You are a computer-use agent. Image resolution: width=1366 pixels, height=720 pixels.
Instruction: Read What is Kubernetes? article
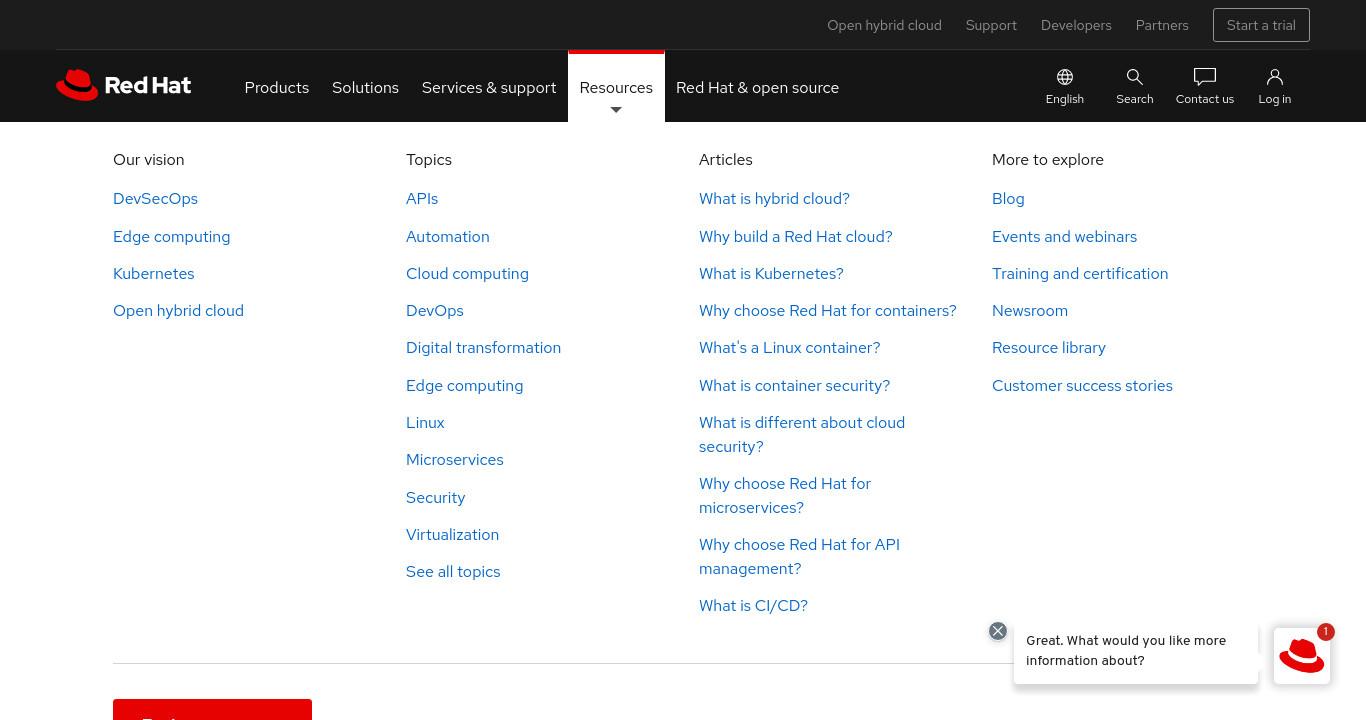click(x=771, y=273)
